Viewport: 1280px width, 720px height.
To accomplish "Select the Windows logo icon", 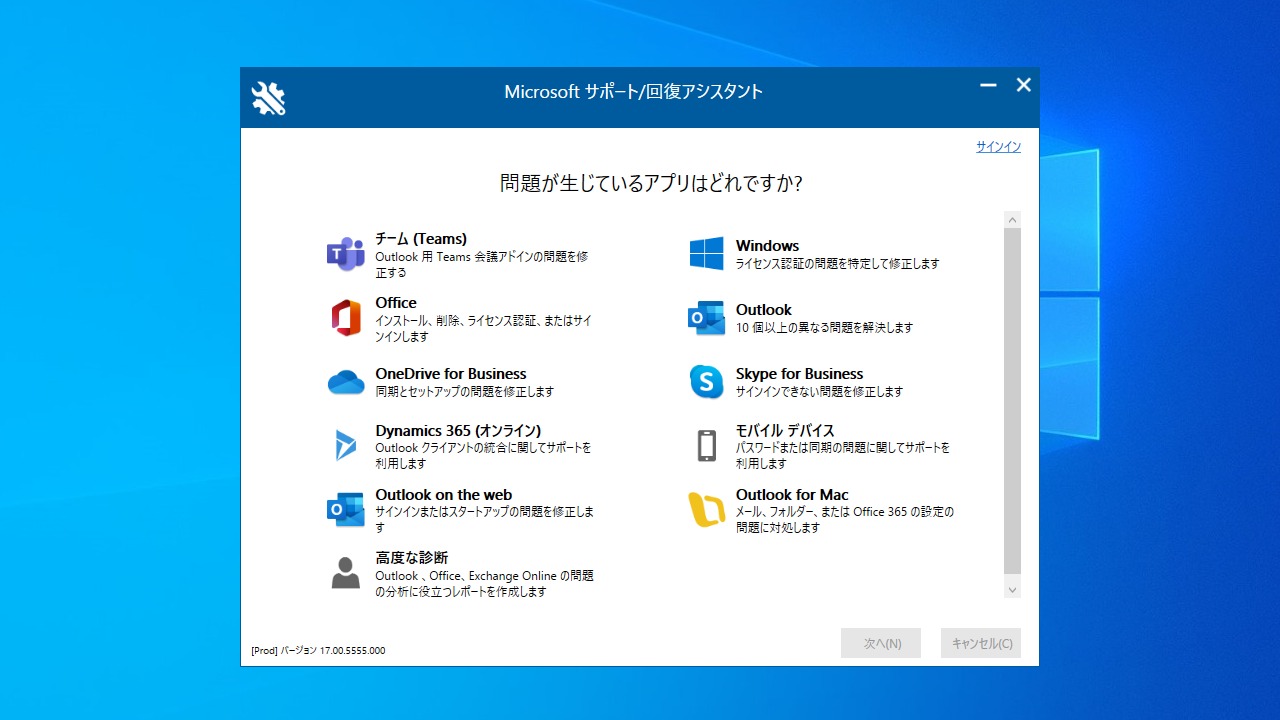I will [707, 254].
